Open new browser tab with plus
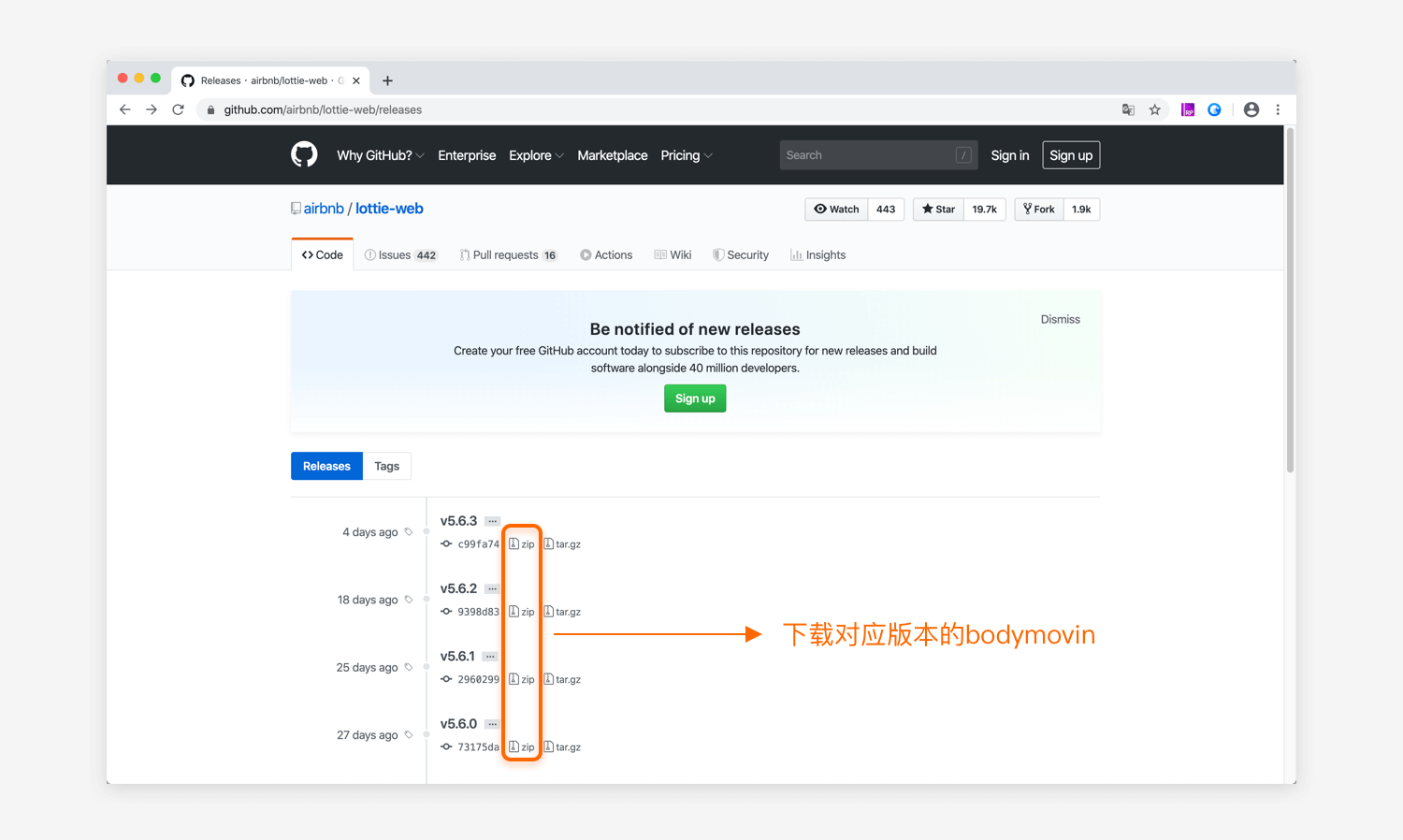 387,80
